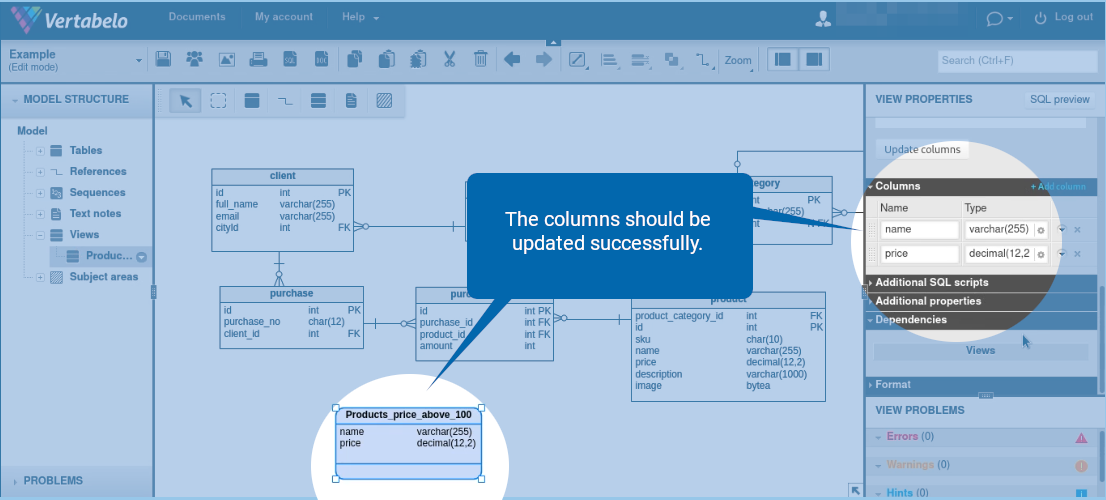Expand the Text notes tree node
1106x500 pixels.
[x=41, y=214]
